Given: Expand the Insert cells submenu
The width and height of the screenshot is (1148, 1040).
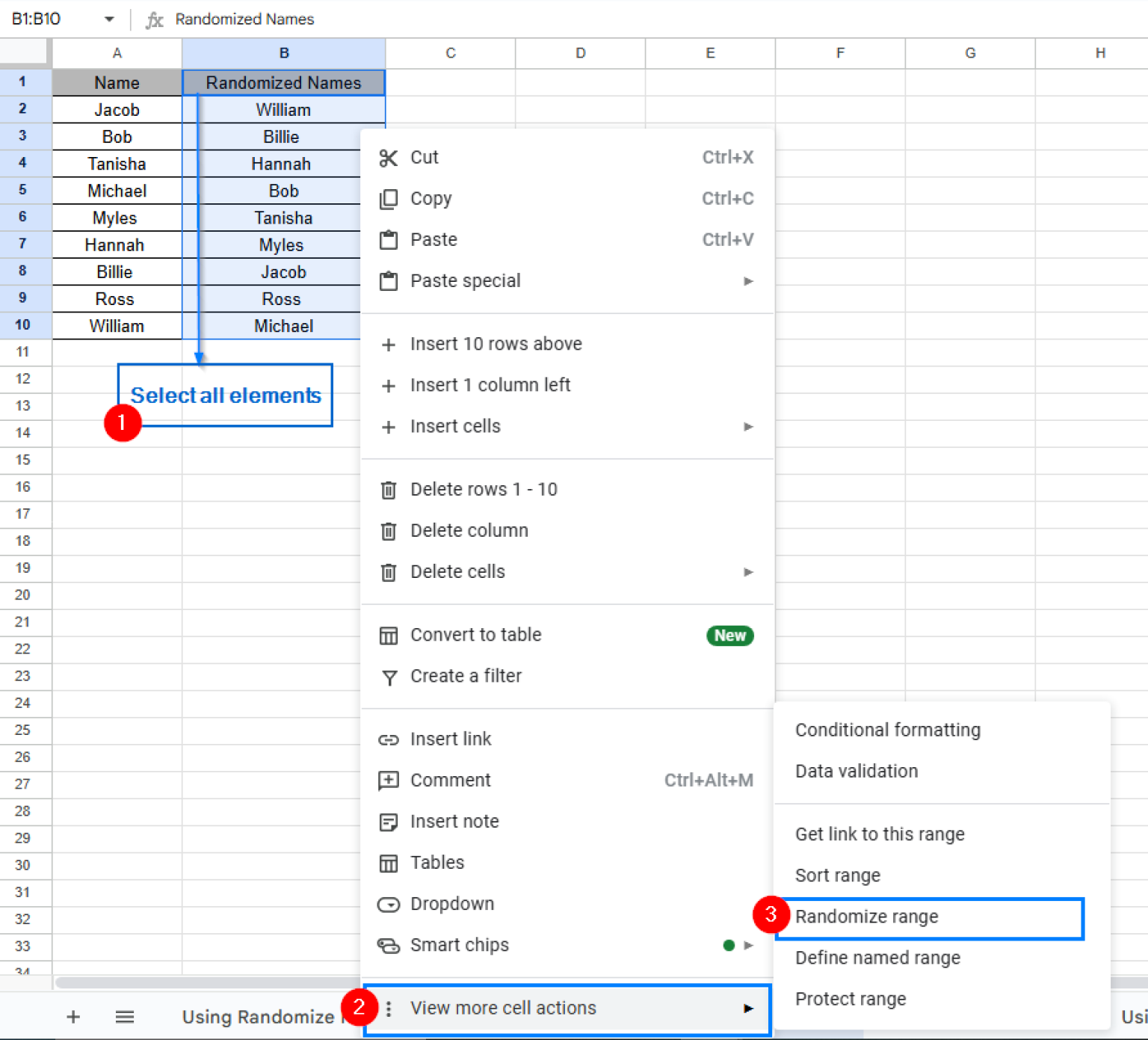Looking at the screenshot, I should click(748, 426).
